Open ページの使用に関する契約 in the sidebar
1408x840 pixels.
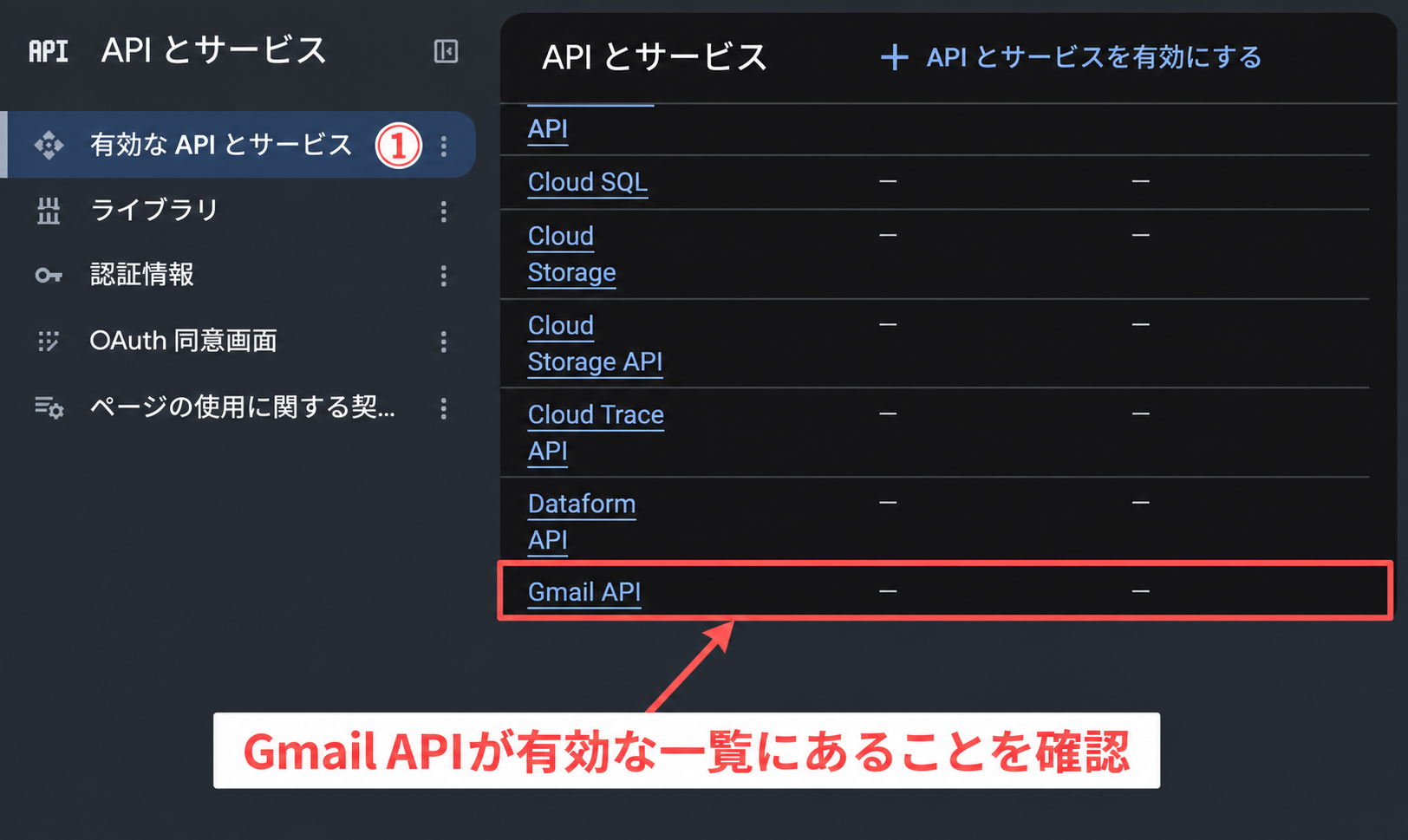coord(241,407)
